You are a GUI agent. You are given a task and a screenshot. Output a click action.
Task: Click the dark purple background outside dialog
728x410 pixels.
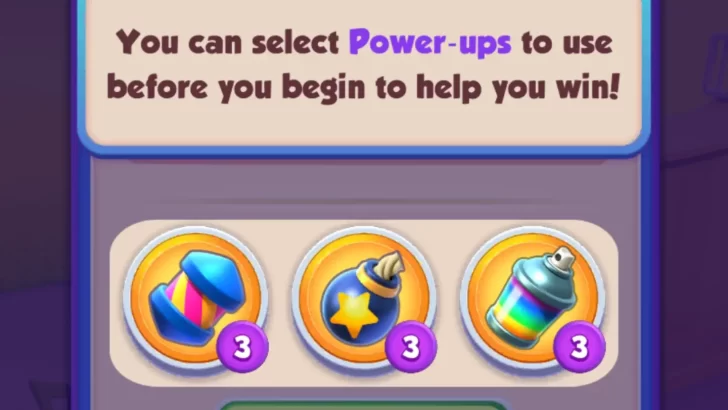[35, 186]
